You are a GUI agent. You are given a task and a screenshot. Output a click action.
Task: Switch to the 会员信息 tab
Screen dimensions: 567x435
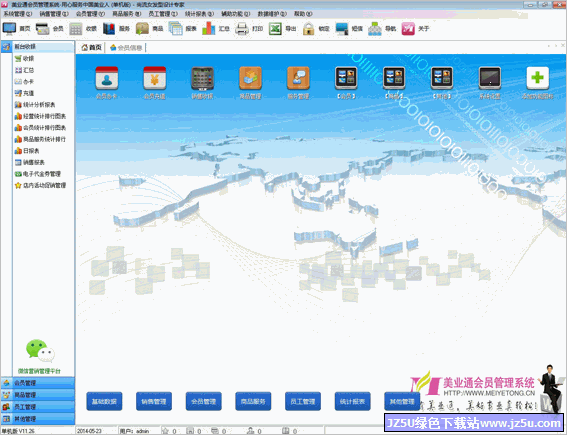(126, 47)
